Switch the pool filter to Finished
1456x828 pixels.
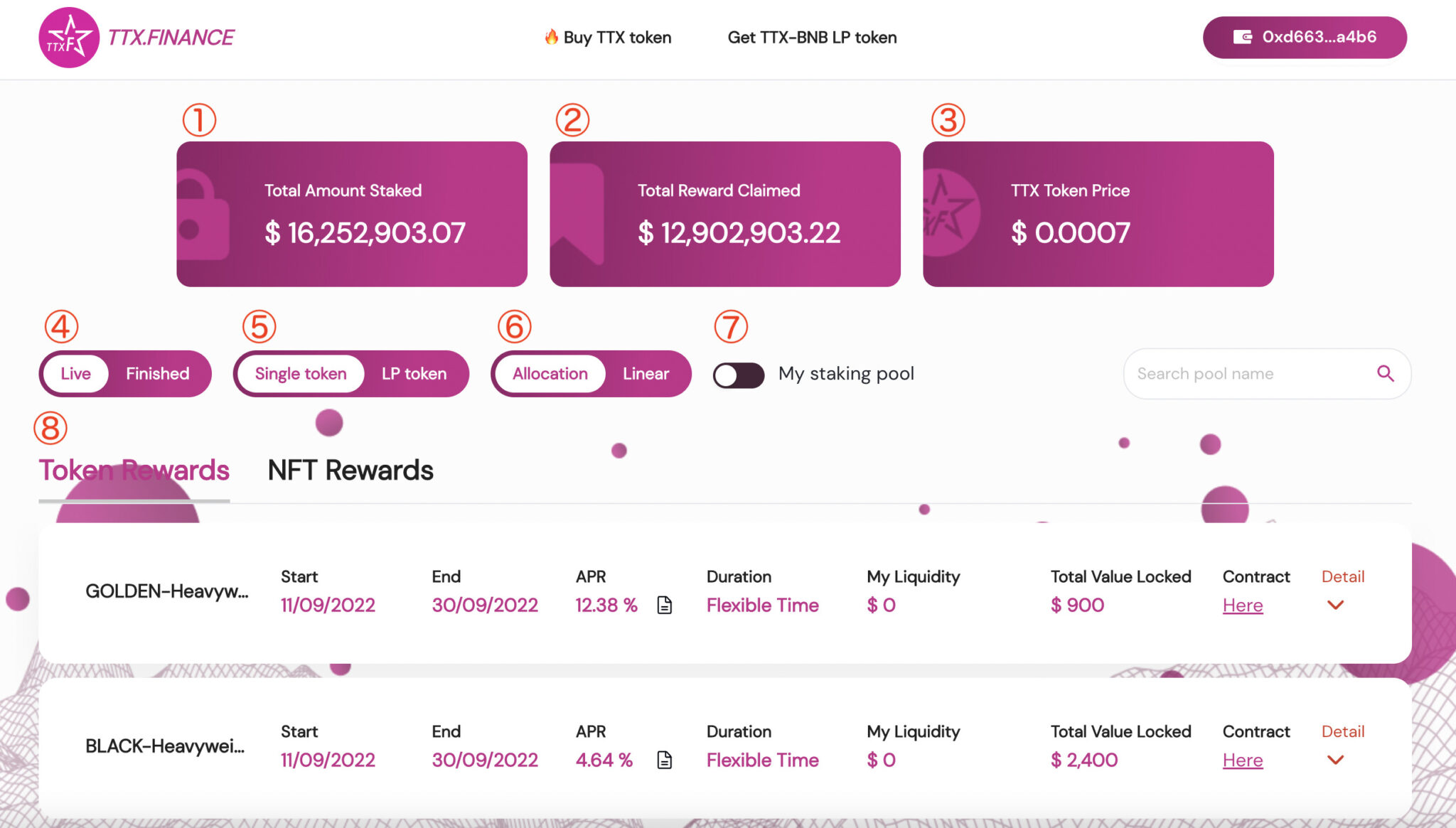(157, 373)
